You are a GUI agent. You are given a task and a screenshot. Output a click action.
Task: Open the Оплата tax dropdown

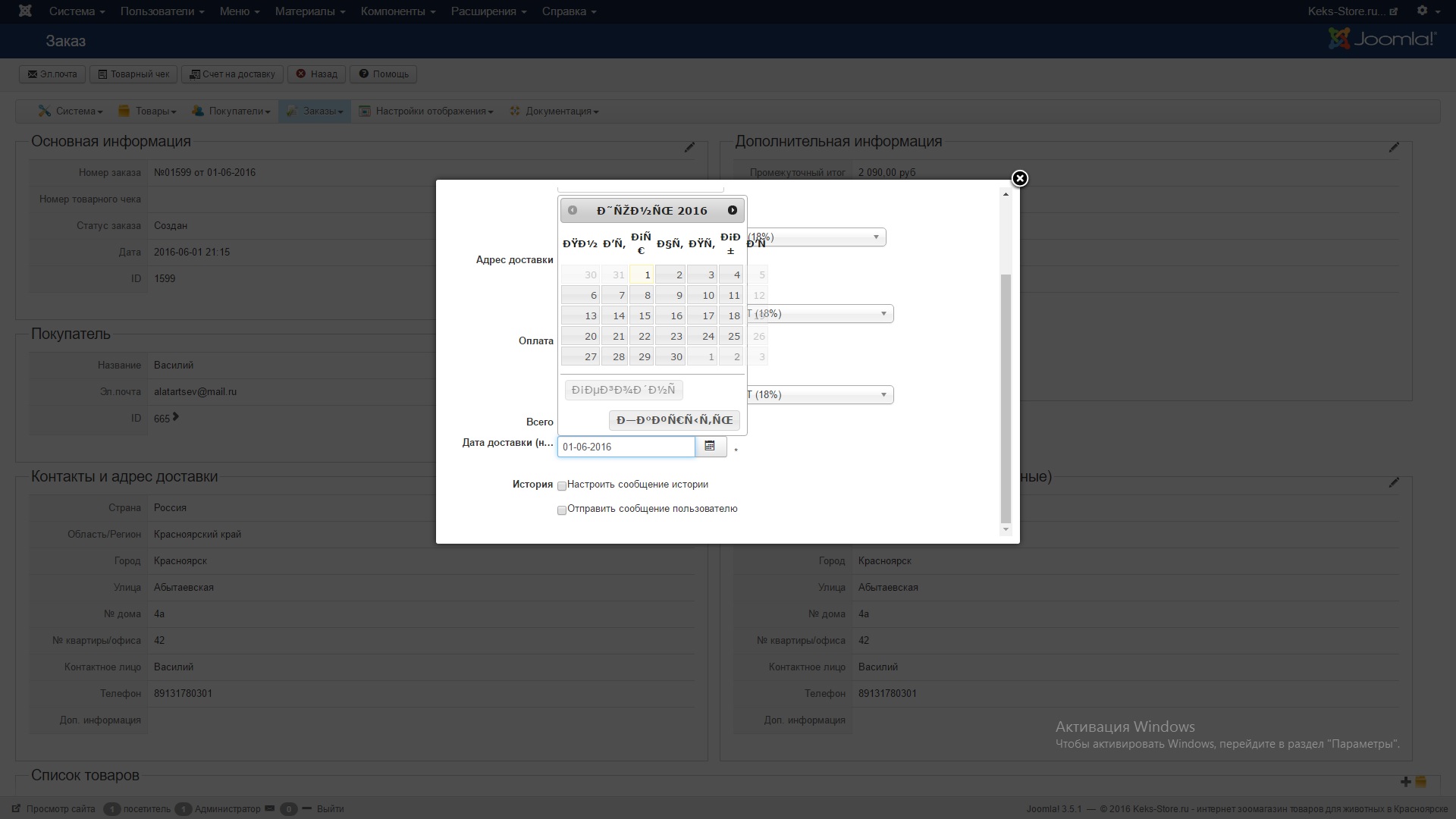point(819,313)
